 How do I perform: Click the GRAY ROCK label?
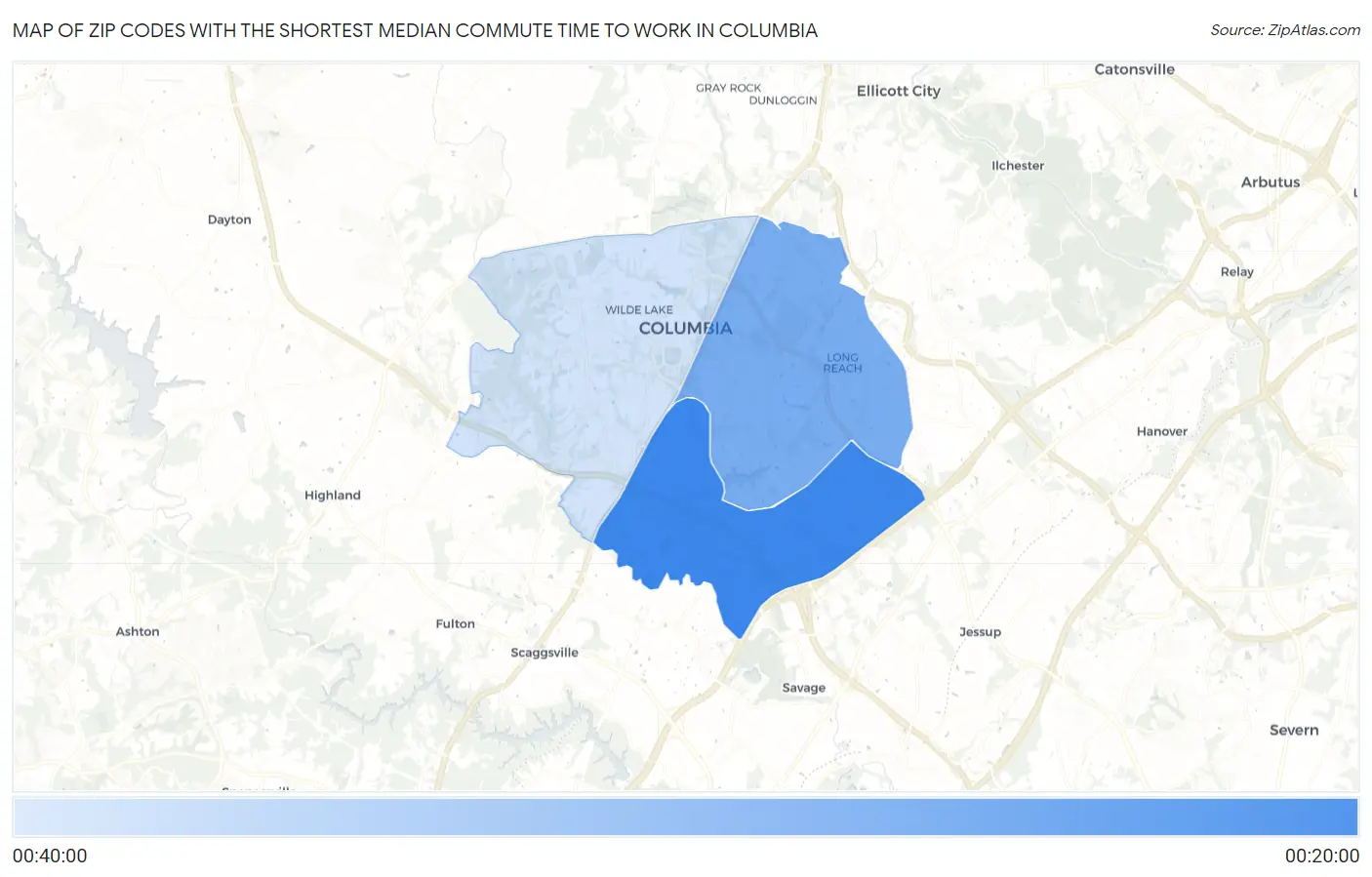[728, 88]
